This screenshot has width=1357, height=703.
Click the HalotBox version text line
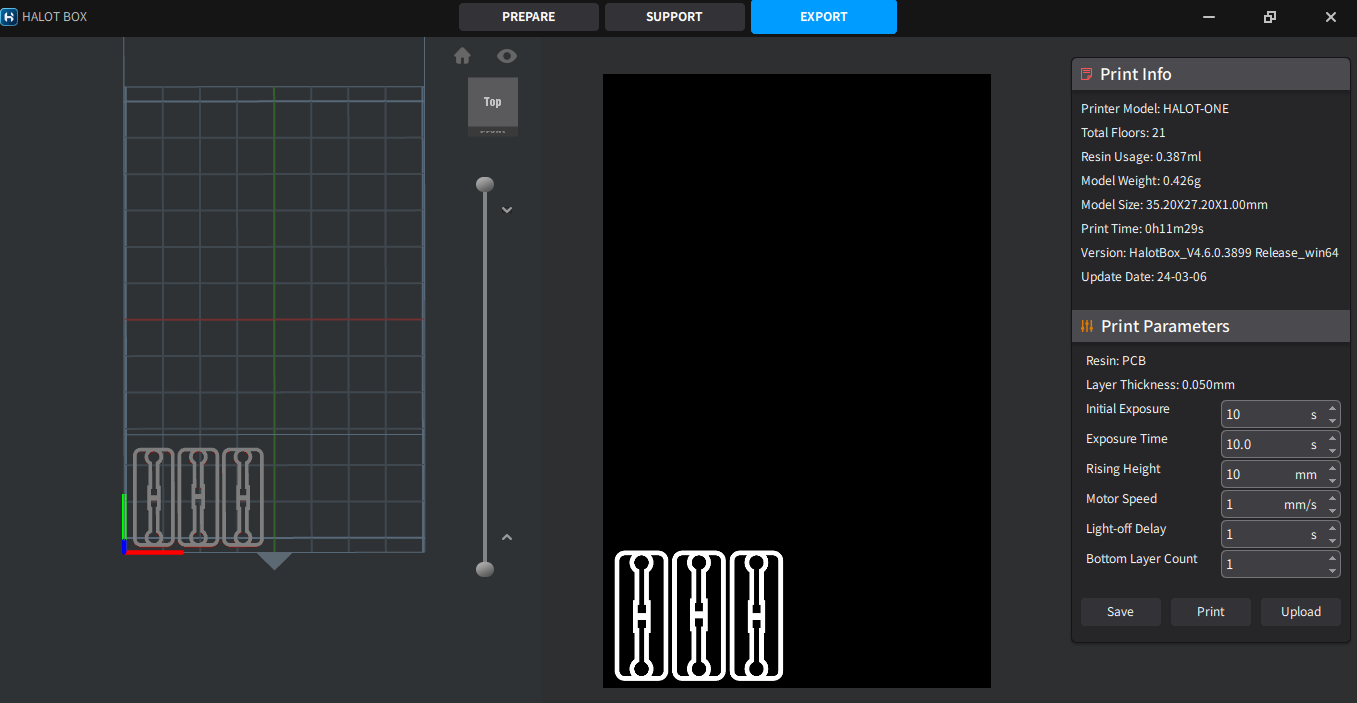1210,252
